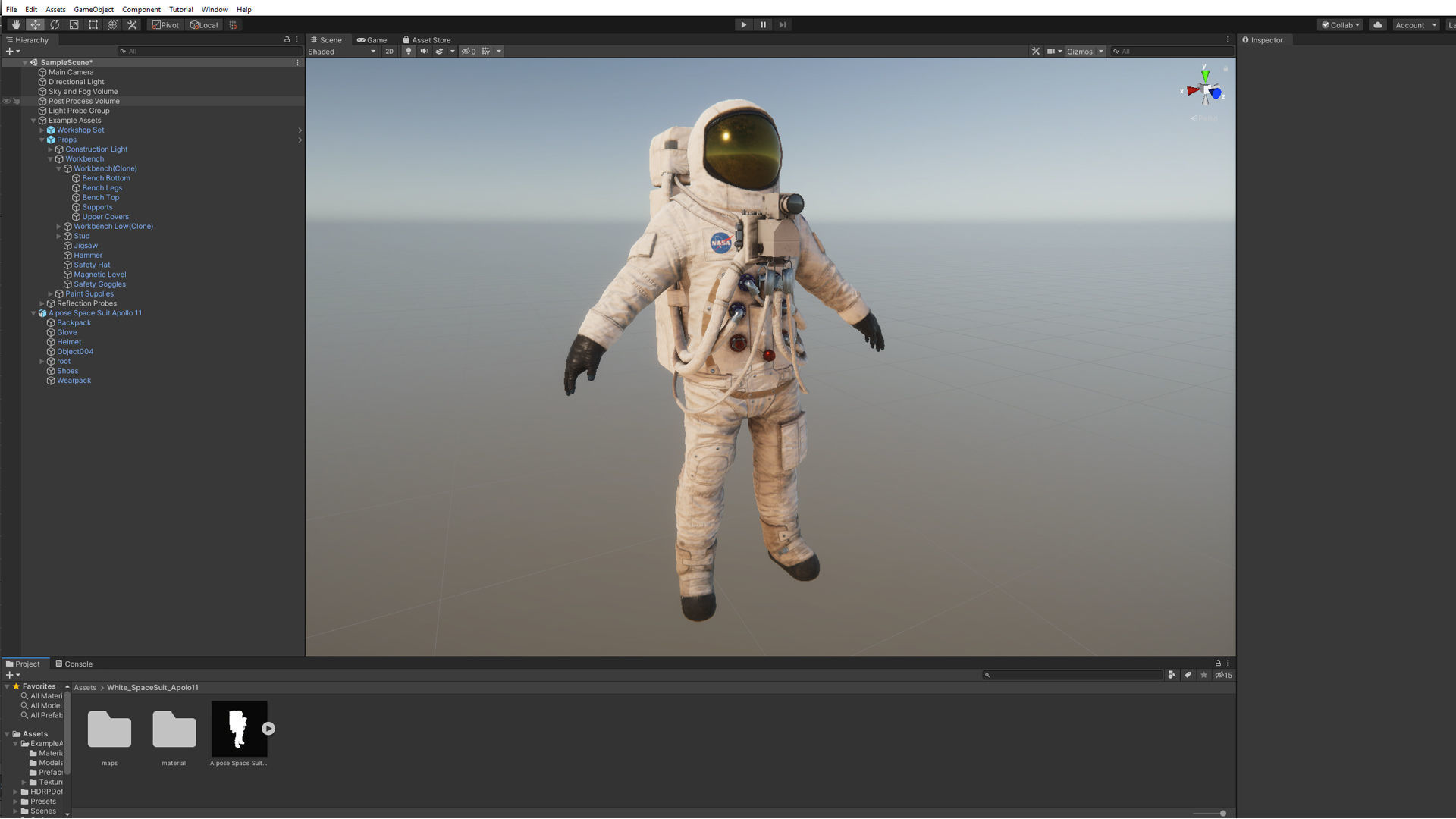Open Hierarchy create (+) dropdown
Image resolution: width=1456 pixels, height=819 pixels.
pos(13,52)
